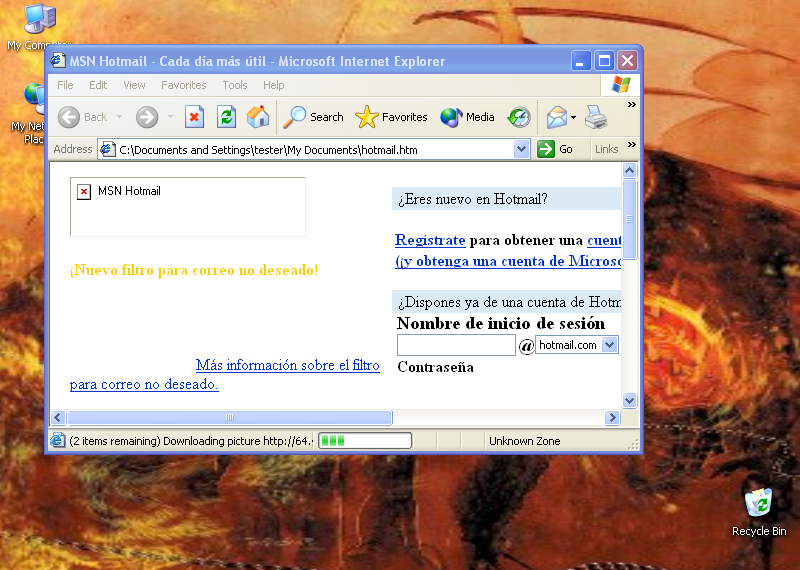Click the scroll up arrow
Image resolution: width=800 pixels, height=570 pixels.
630,170
